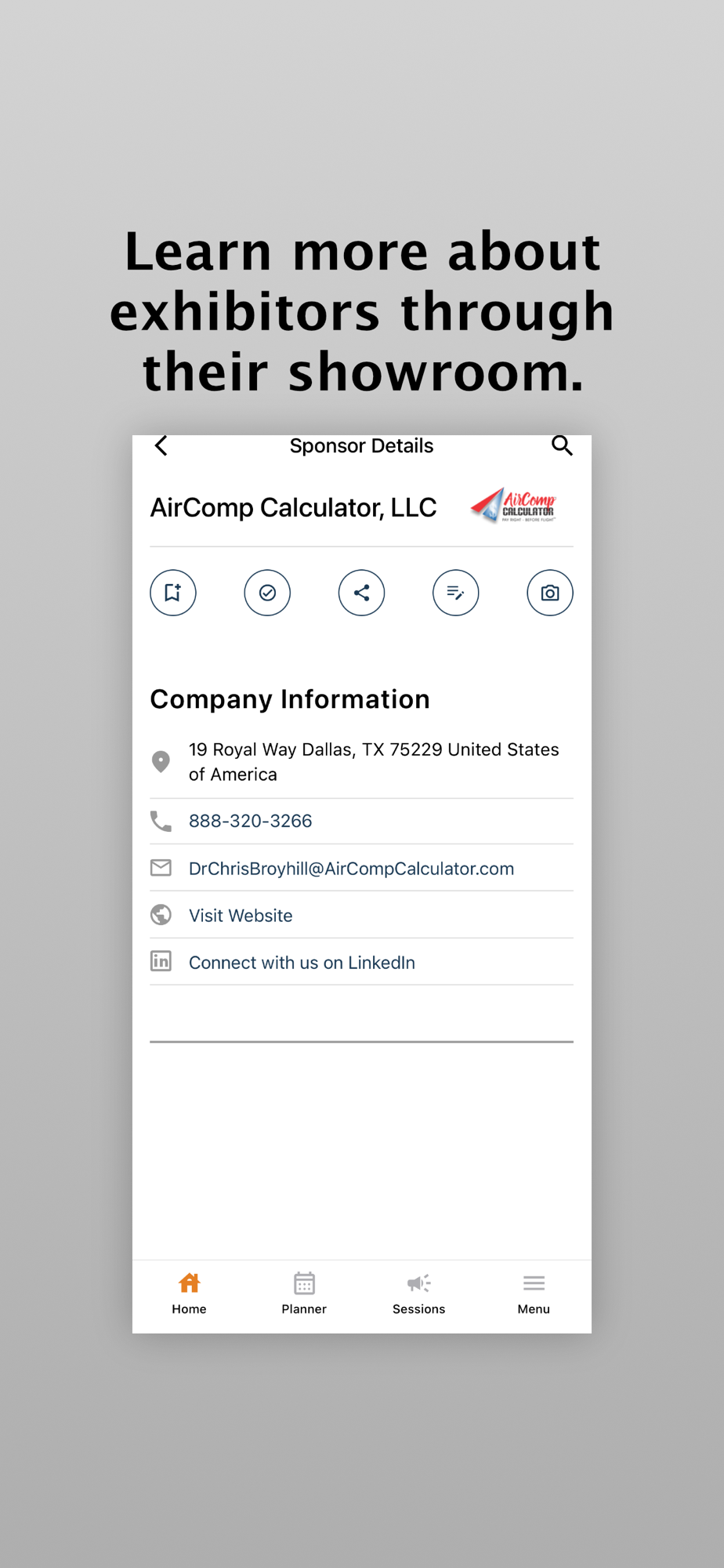Switch to the Home tab
Image resolution: width=724 pixels, height=1568 pixels.
point(189,1294)
